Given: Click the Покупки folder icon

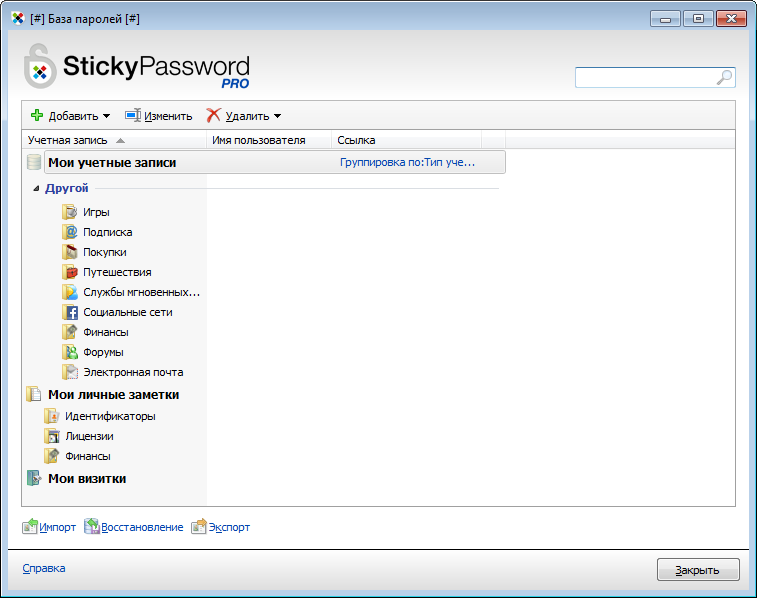Looking at the screenshot, I should [70, 252].
